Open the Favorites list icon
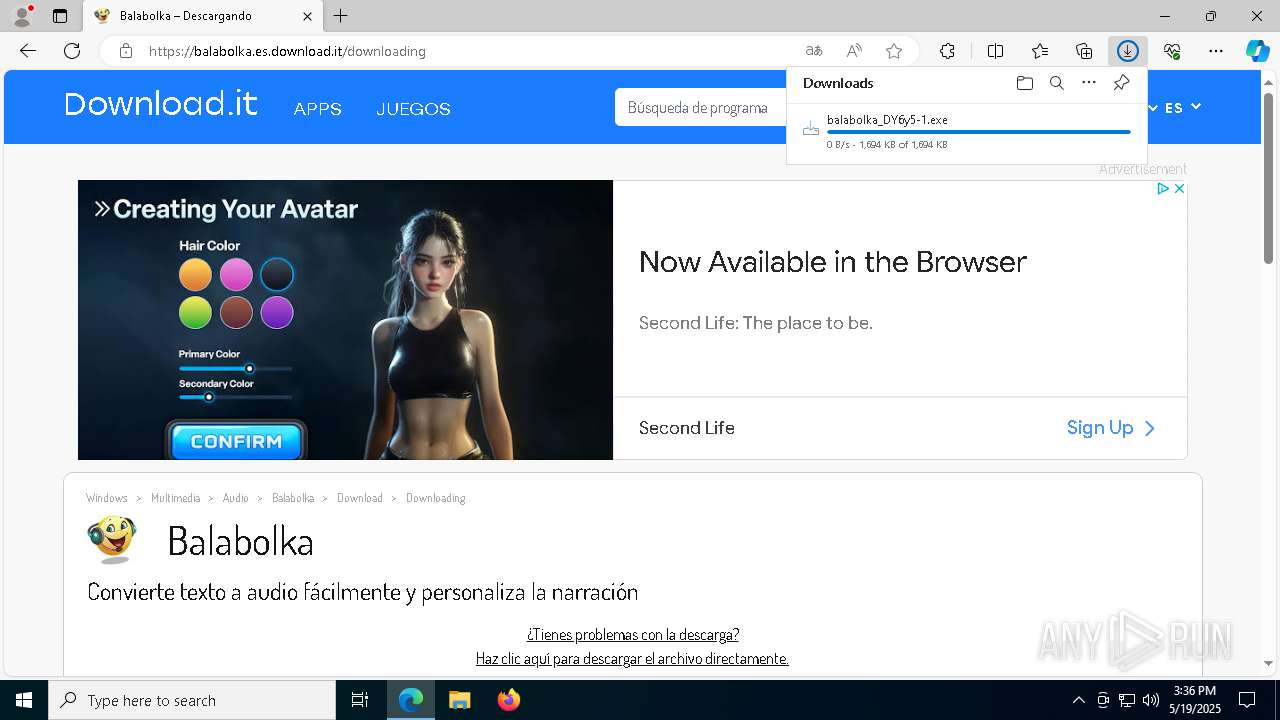1280x720 pixels. pos(1040,51)
